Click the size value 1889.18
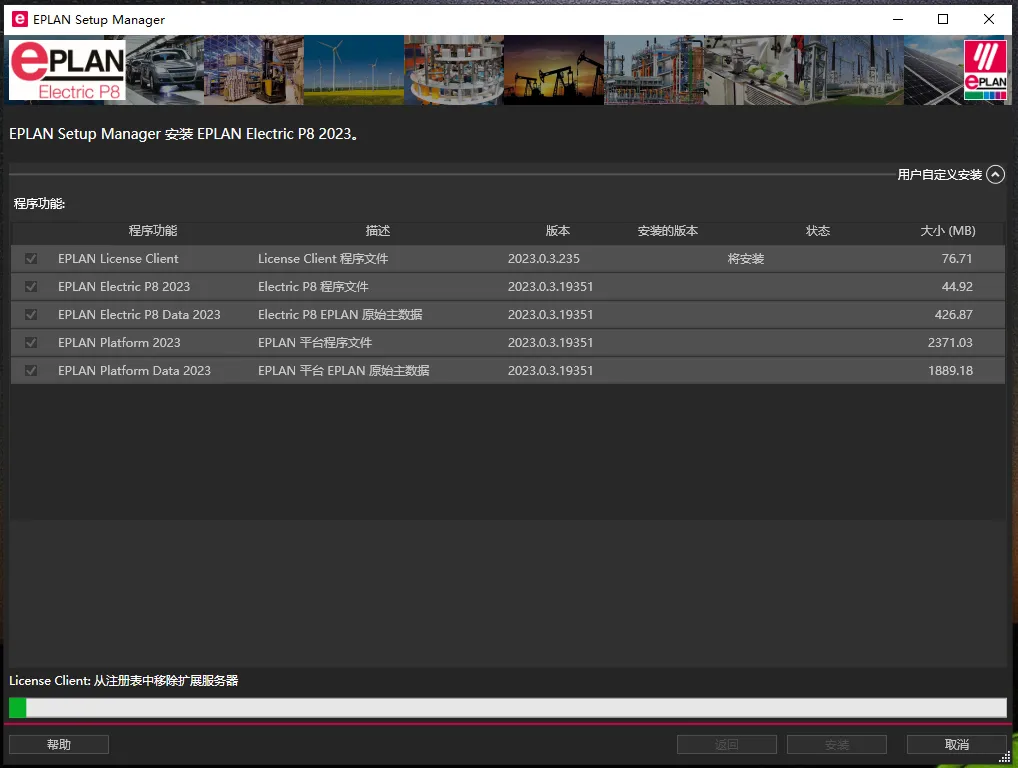This screenshot has height=768, width=1018. (950, 370)
